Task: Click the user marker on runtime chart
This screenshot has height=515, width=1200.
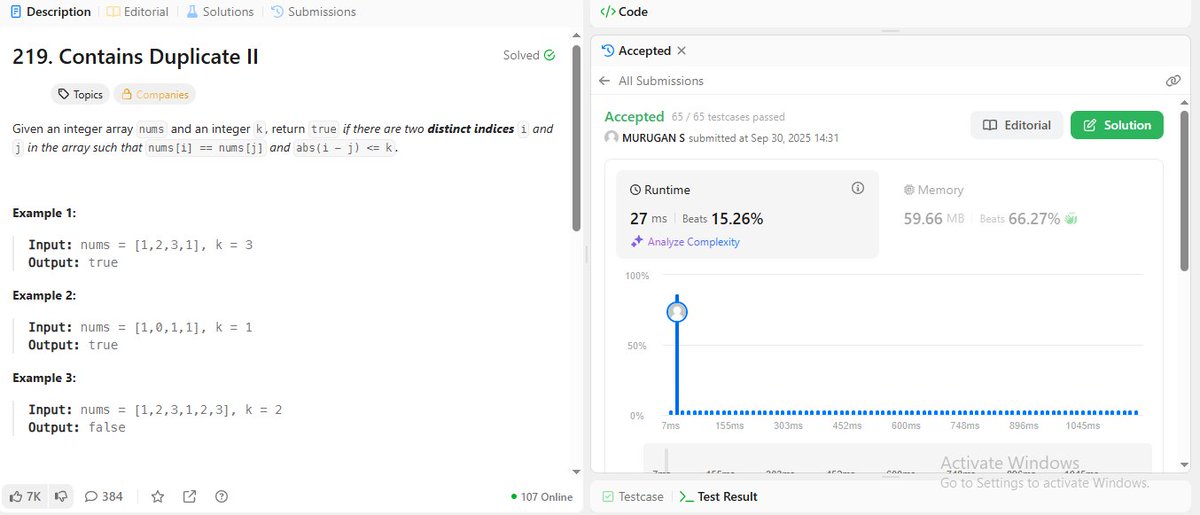Action: (x=677, y=312)
